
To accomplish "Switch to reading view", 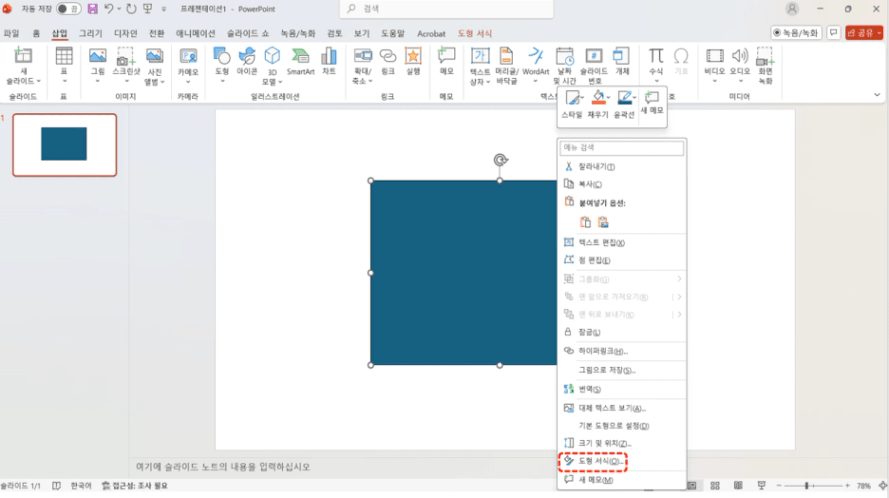I will tap(738, 486).
